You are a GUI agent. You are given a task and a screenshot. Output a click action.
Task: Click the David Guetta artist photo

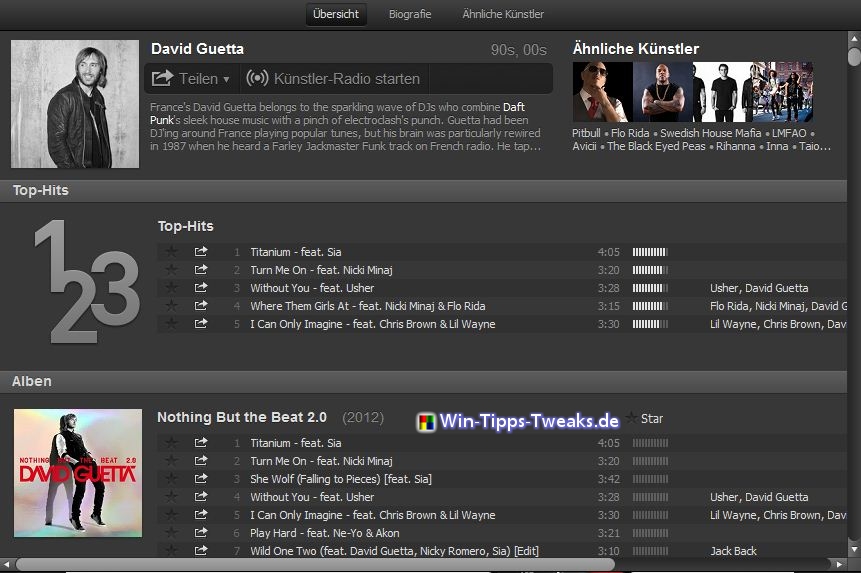[x=75, y=104]
